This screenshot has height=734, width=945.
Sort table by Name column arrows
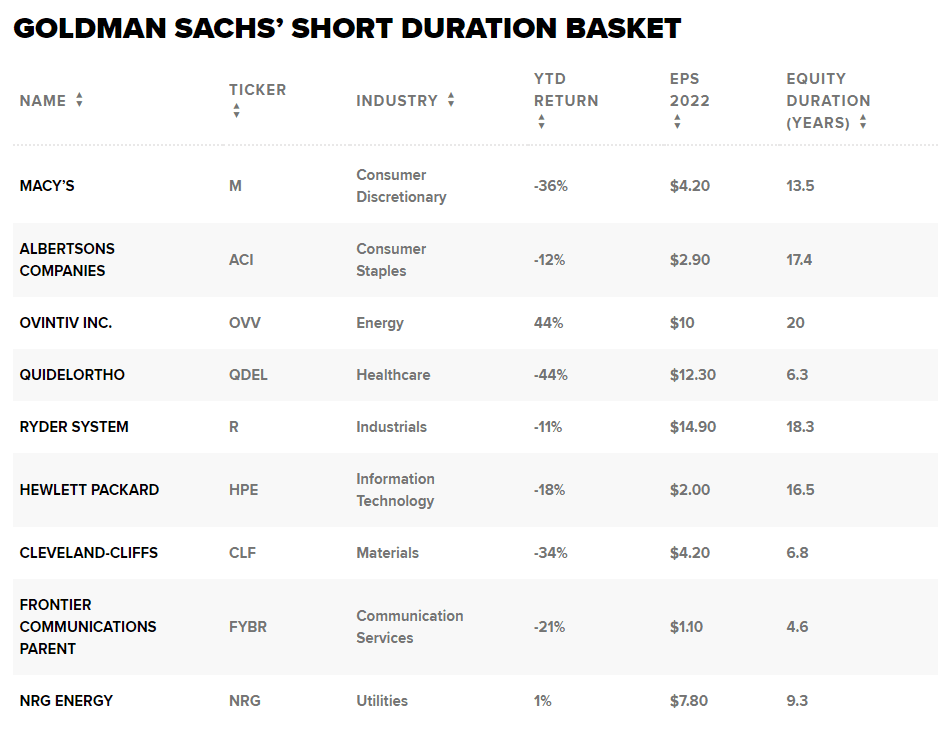click(79, 100)
